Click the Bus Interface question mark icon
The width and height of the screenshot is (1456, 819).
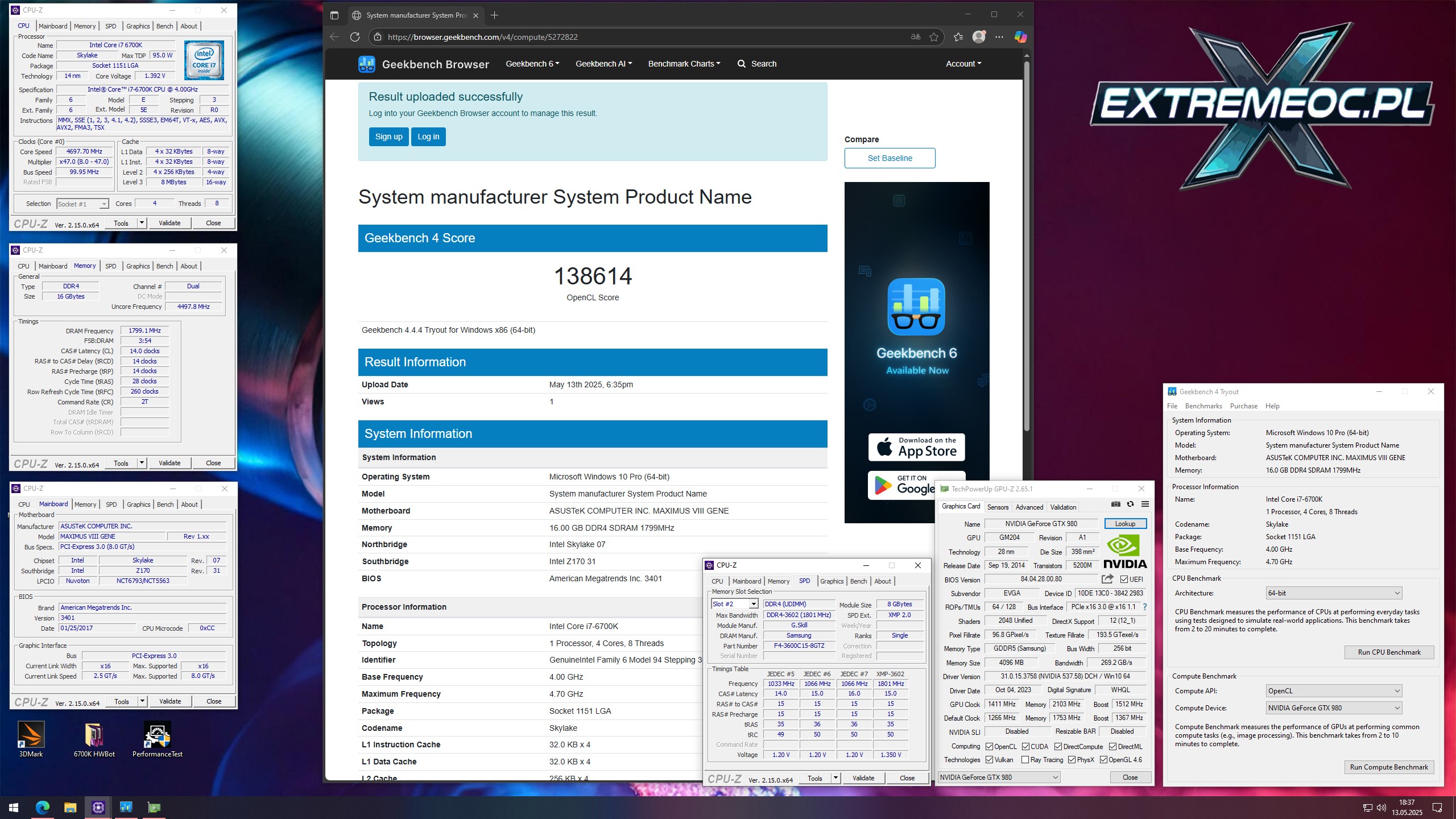tap(1145, 607)
